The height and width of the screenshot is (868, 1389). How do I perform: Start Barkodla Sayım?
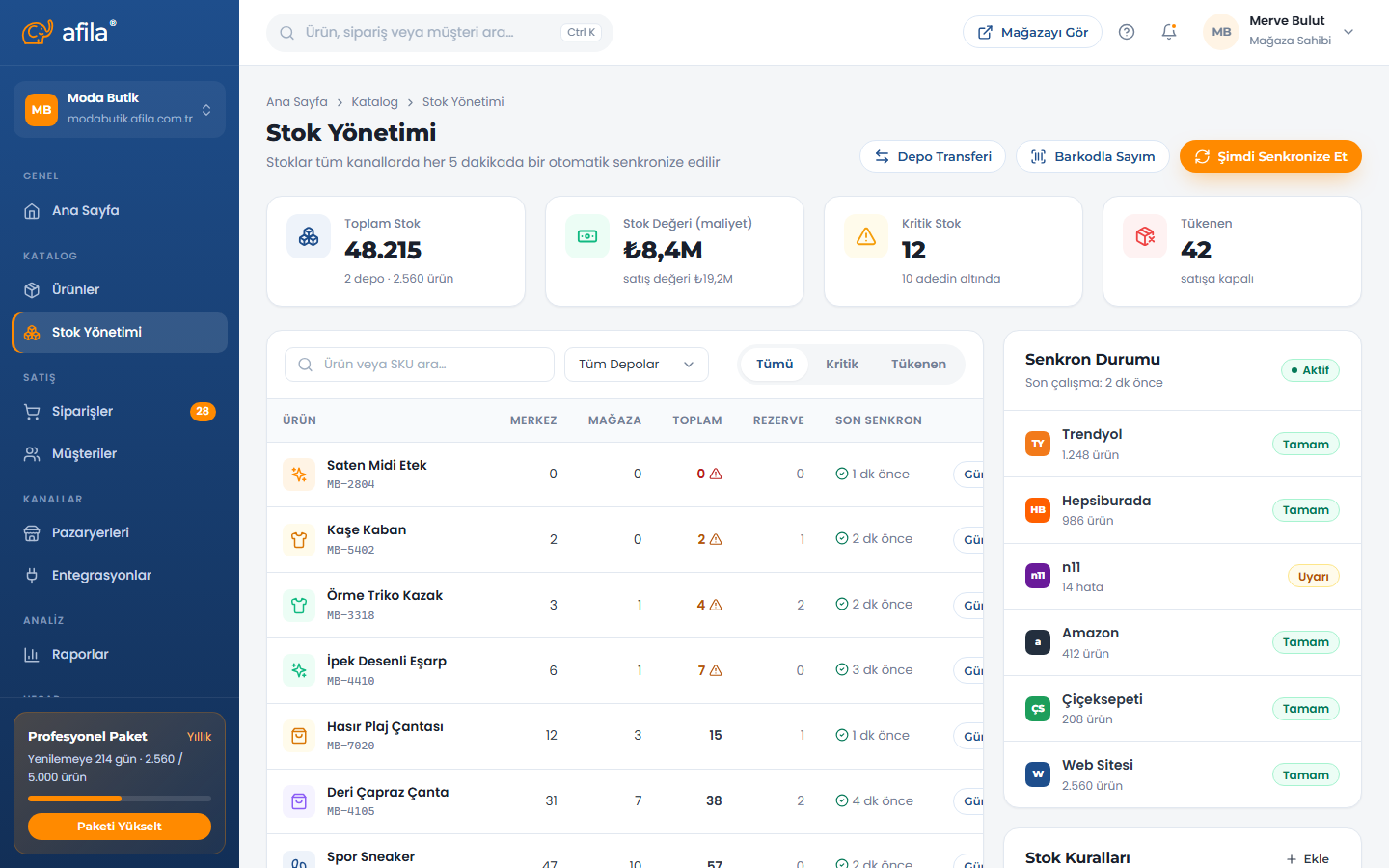1093,156
